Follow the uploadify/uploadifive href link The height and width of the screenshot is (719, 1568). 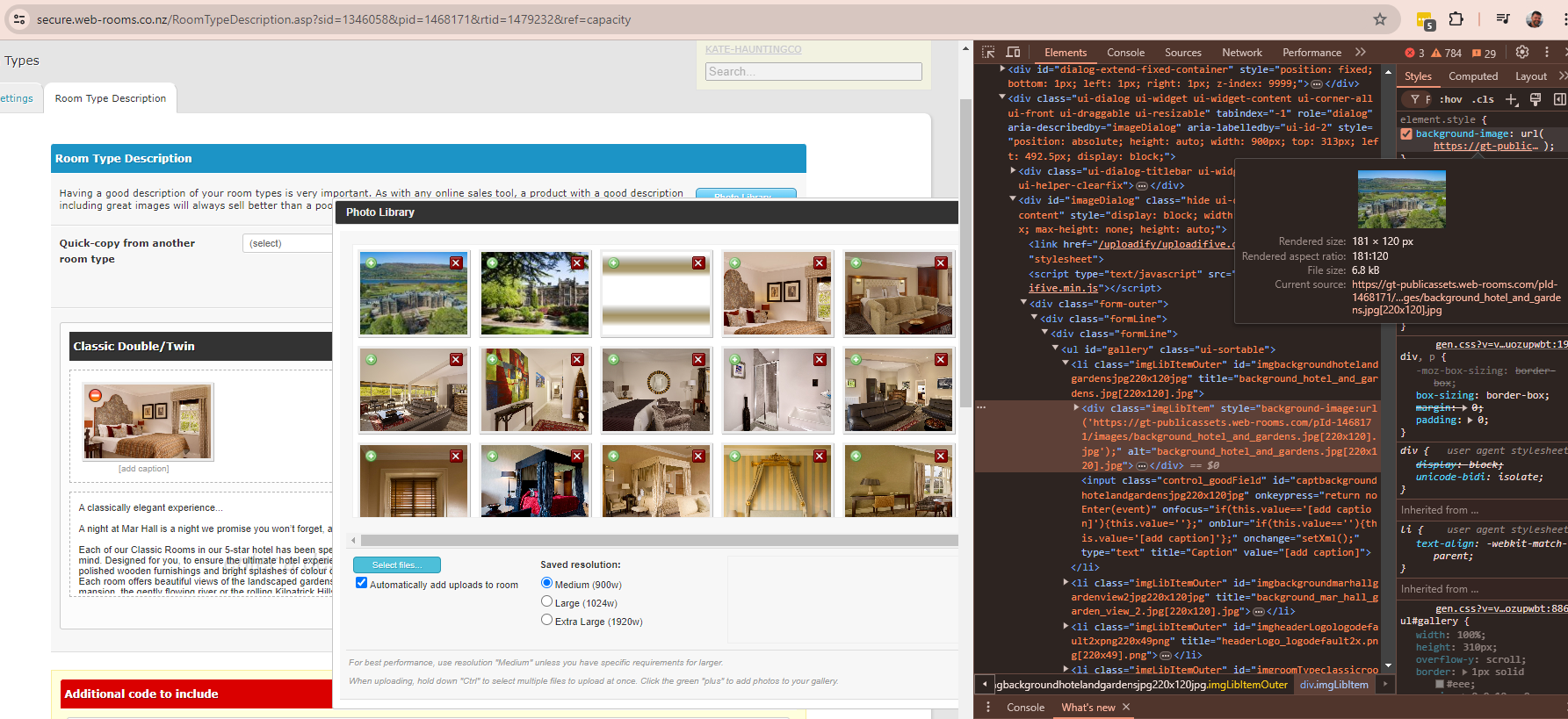[1167, 244]
